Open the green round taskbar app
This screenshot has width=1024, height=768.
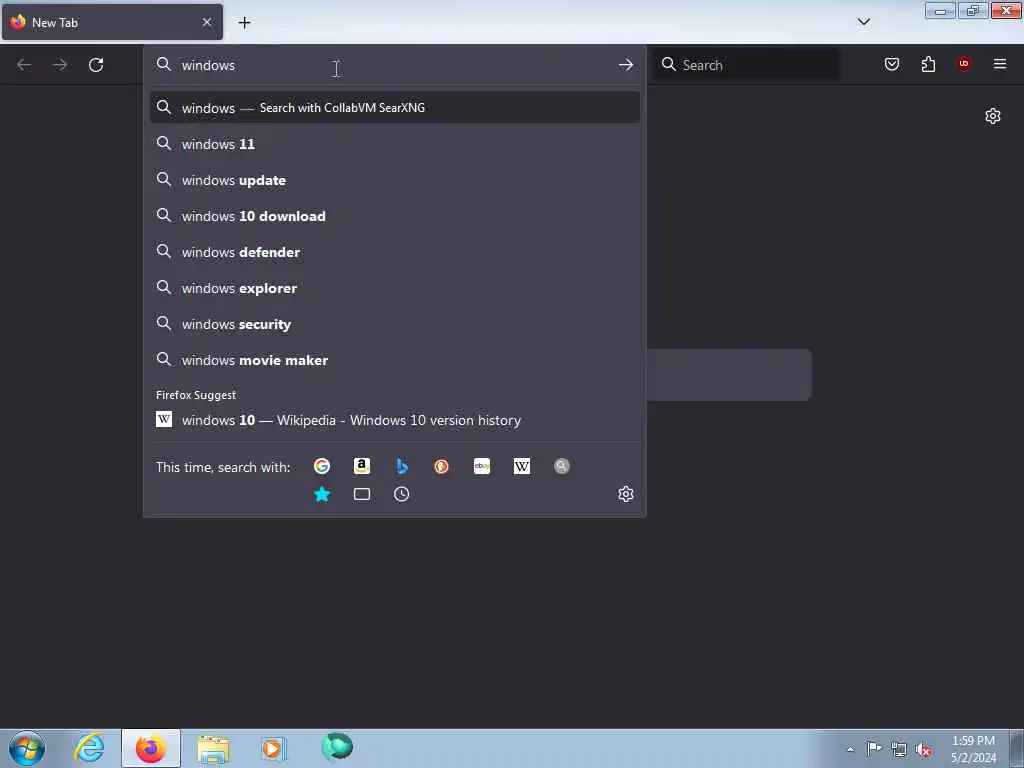click(x=337, y=746)
